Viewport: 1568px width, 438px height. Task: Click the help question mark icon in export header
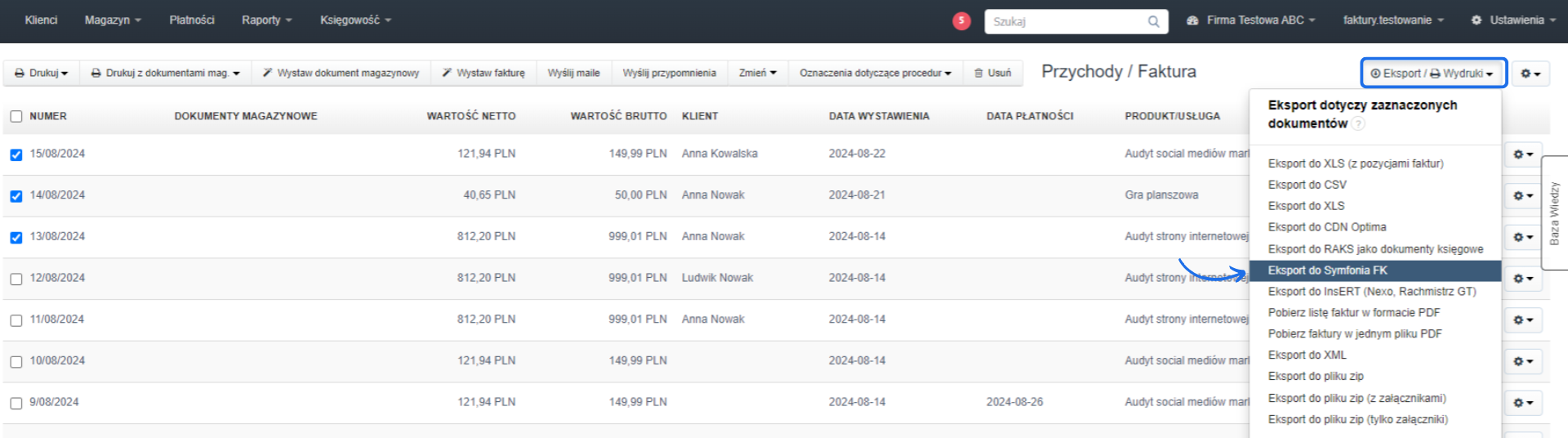1358,124
